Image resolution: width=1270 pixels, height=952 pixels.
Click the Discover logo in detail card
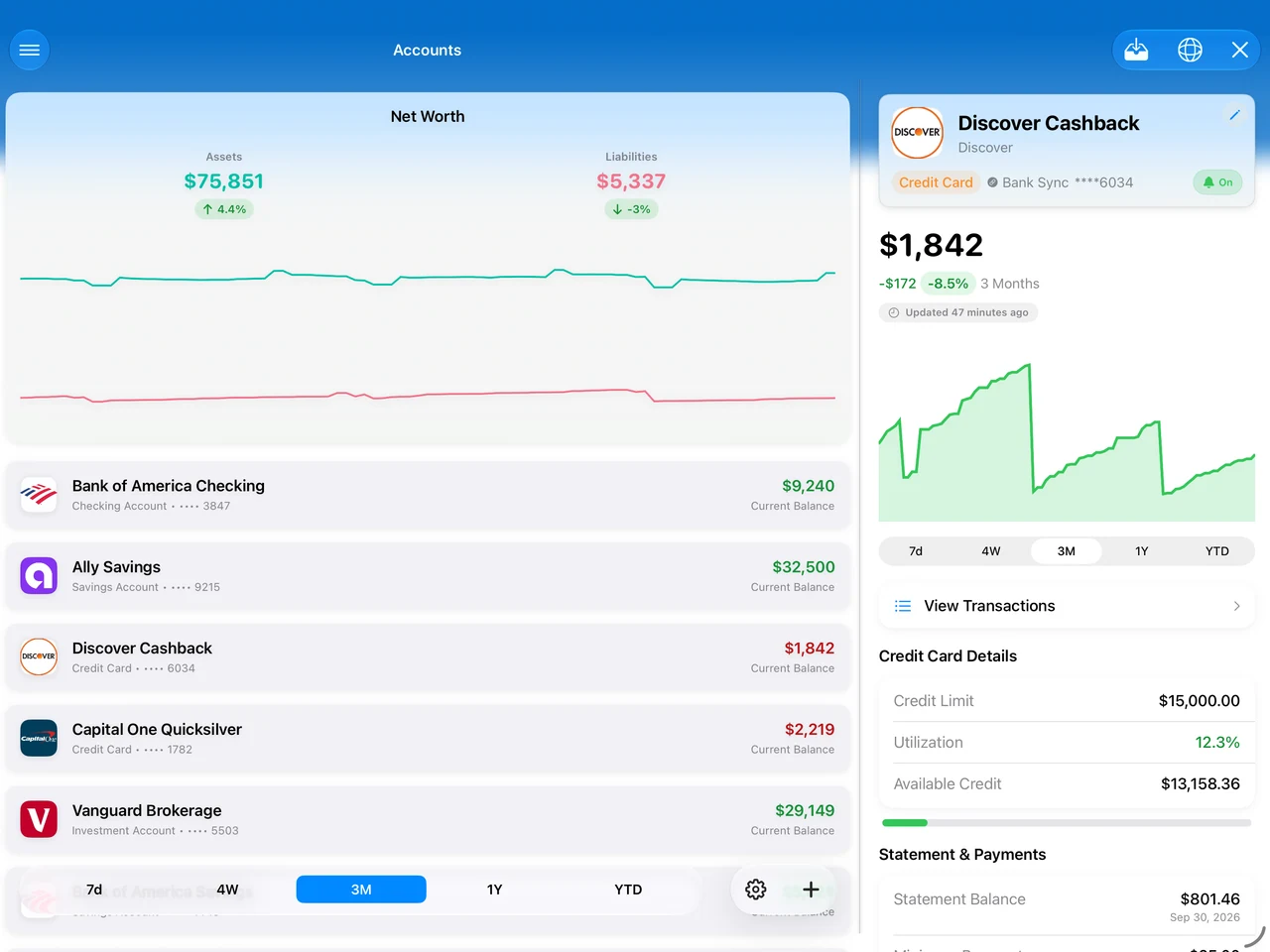(x=917, y=133)
